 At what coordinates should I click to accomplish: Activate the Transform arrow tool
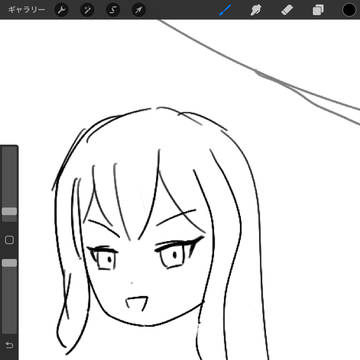tap(139, 10)
